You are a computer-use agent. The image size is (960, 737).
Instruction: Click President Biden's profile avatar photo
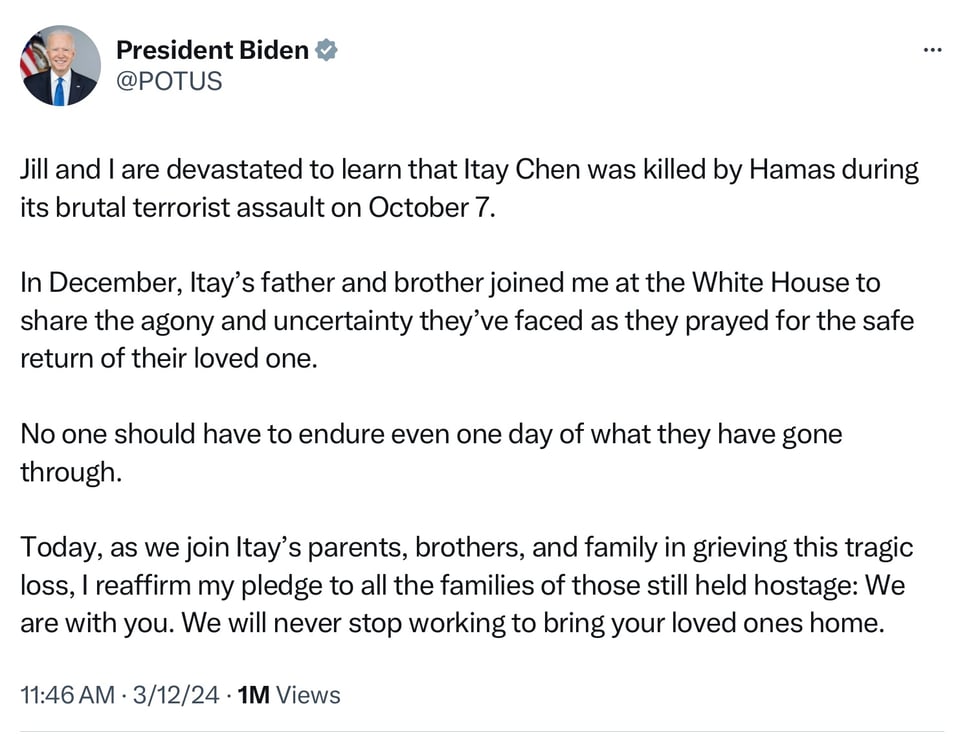coord(60,66)
